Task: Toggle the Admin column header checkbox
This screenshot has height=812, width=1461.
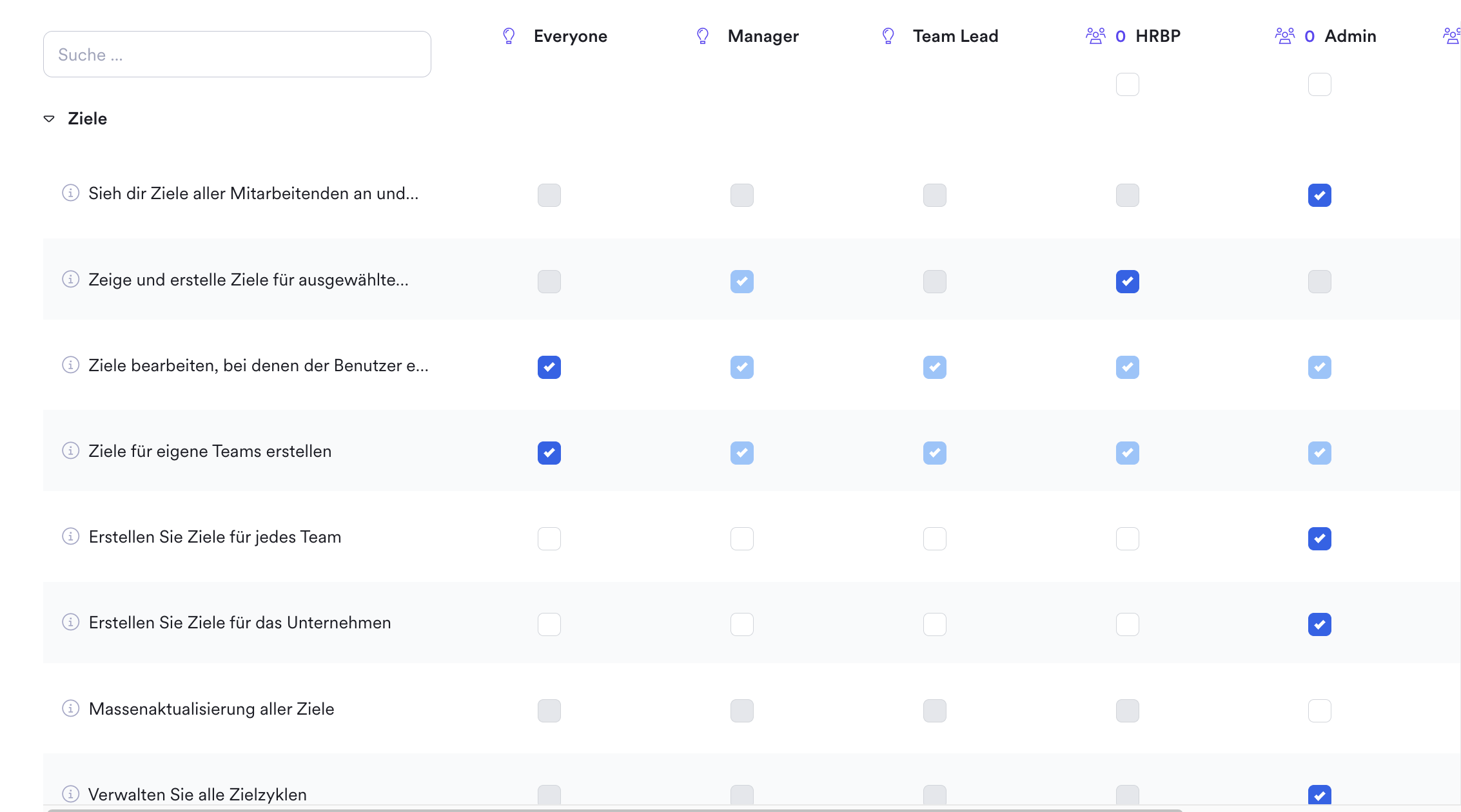Action: tap(1320, 84)
